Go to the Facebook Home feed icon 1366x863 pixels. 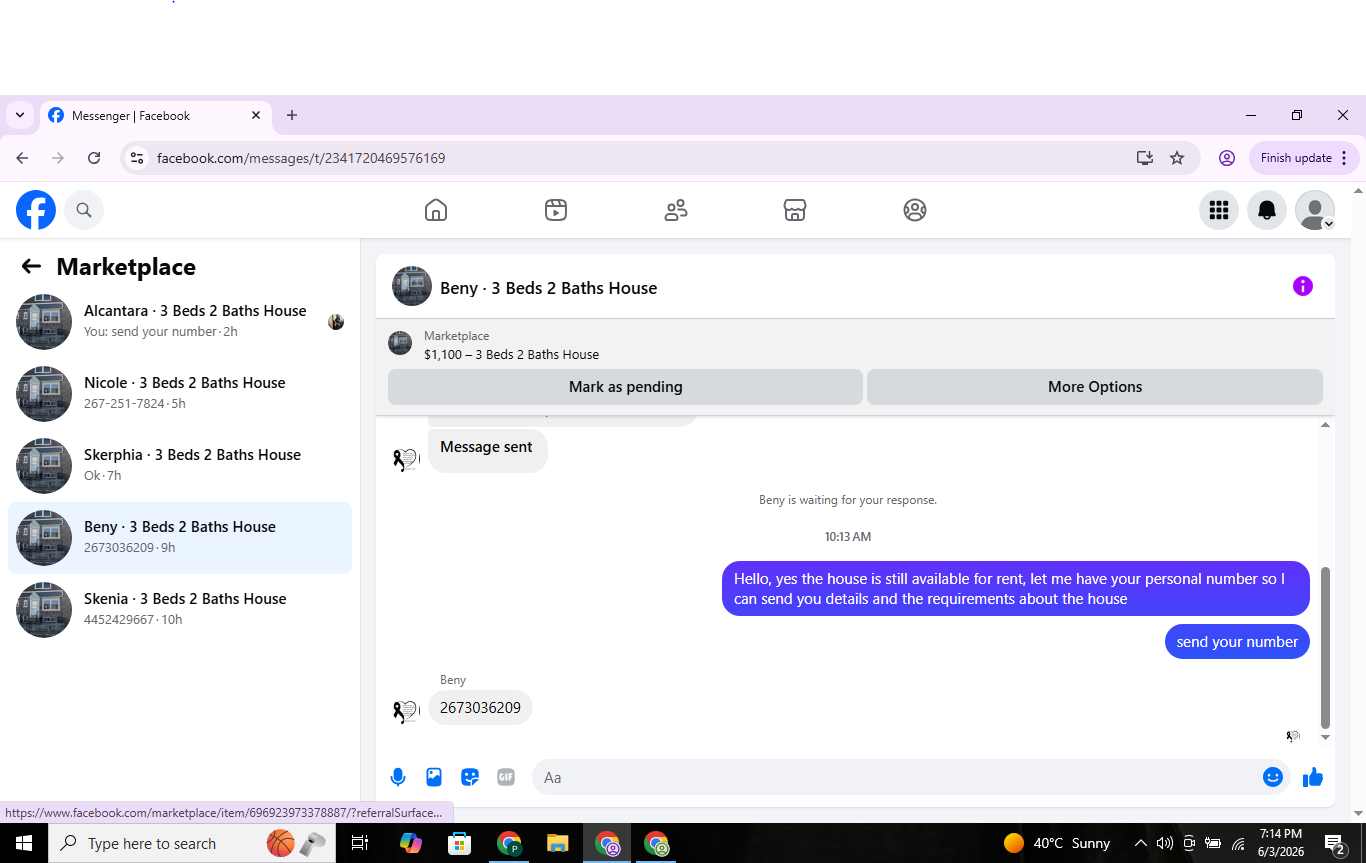[x=436, y=210]
